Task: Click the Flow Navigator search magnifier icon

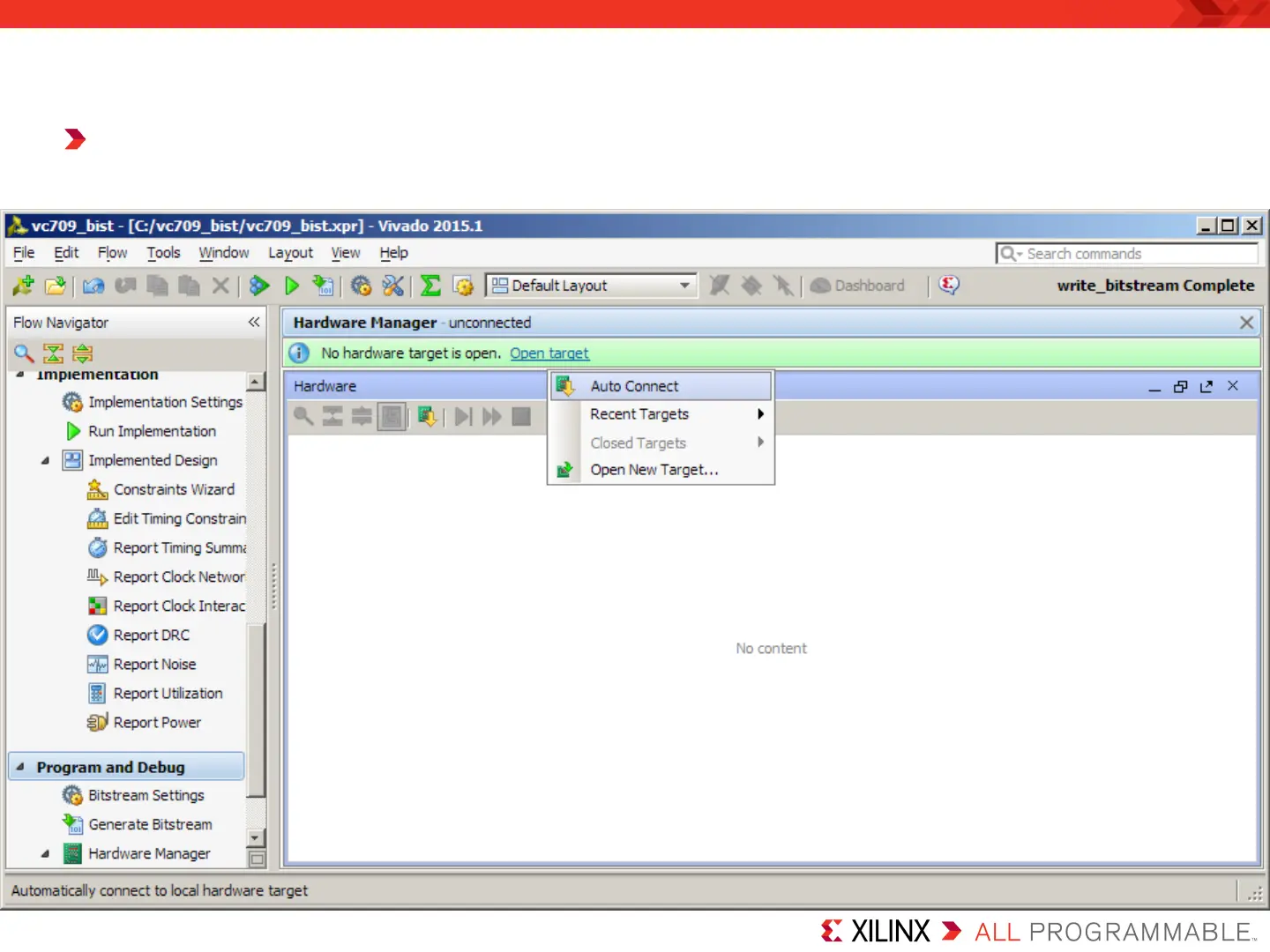Action: point(24,353)
